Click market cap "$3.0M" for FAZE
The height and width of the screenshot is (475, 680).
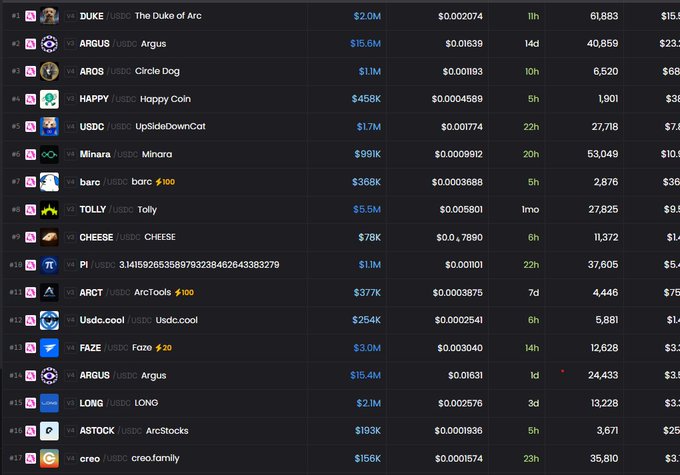[367, 348]
